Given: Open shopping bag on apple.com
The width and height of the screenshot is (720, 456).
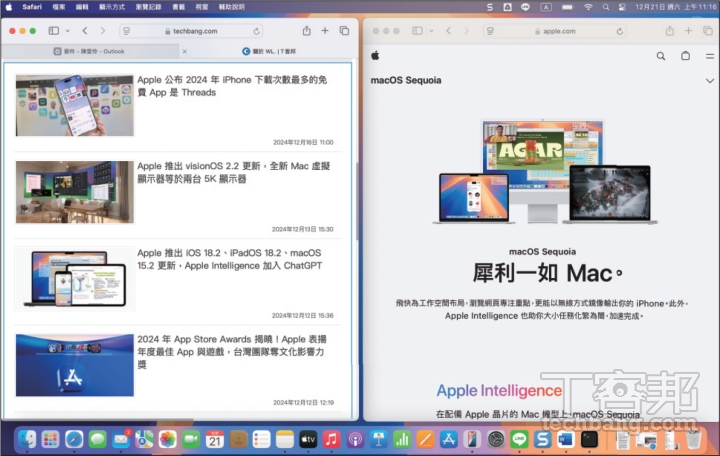Looking at the screenshot, I should [685, 56].
